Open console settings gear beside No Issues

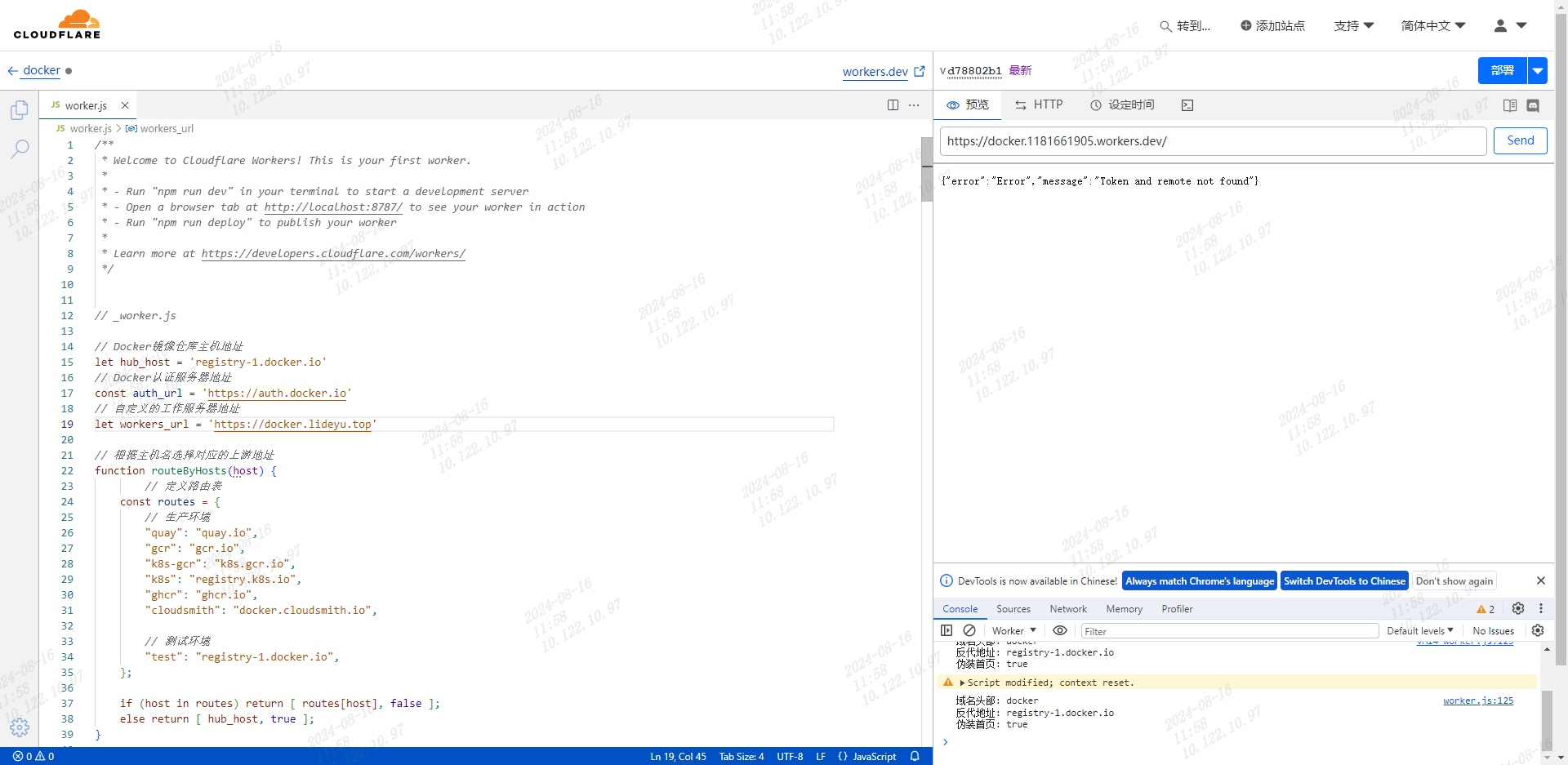(x=1538, y=630)
